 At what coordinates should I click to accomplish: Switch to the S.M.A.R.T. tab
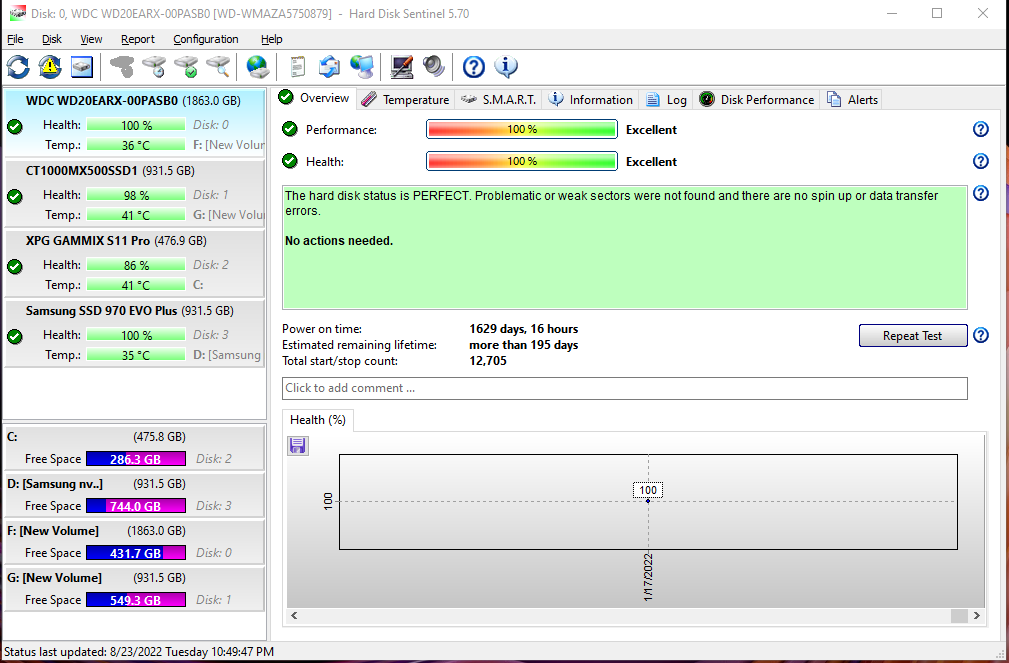(x=499, y=100)
